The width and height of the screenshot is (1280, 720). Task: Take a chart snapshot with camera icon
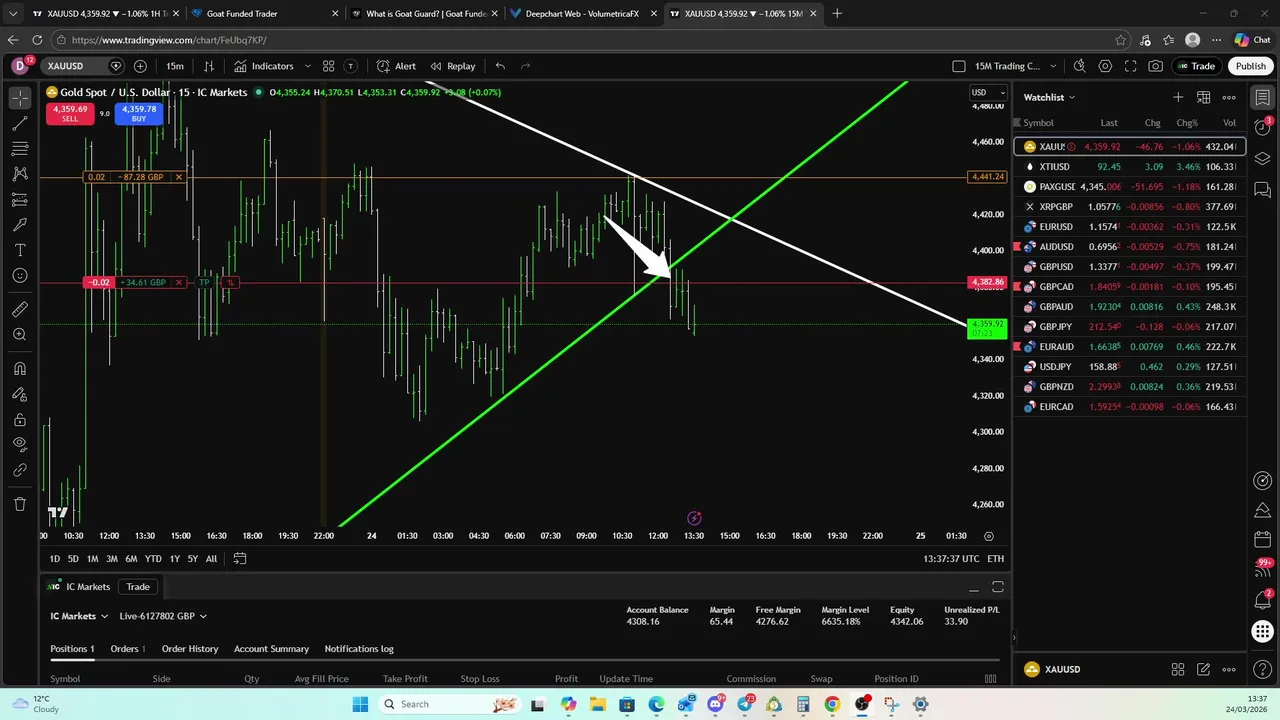[x=1156, y=66]
